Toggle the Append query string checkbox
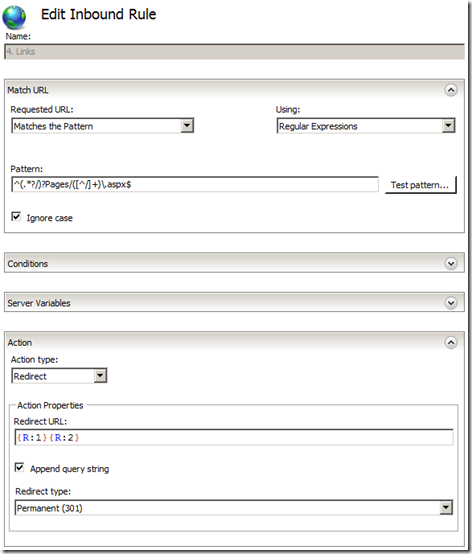This screenshot has width=472, height=554. [x=19, y=467]
